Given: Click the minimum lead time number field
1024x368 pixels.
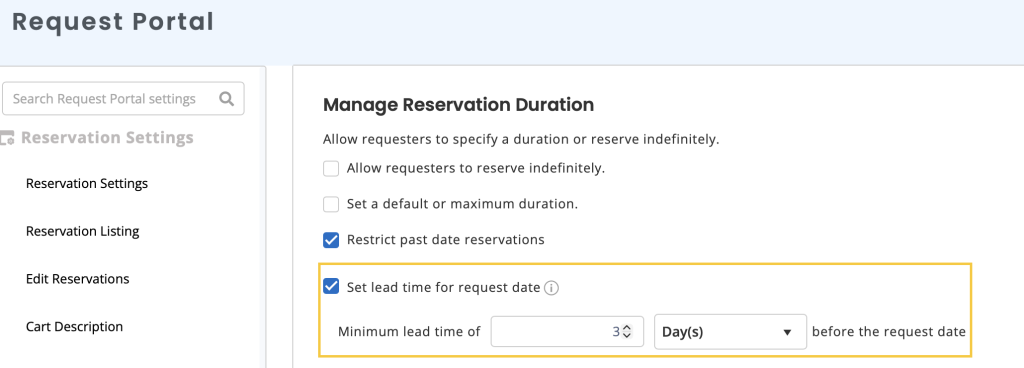Looking at the screenshot, I should (x=568, y=332).
